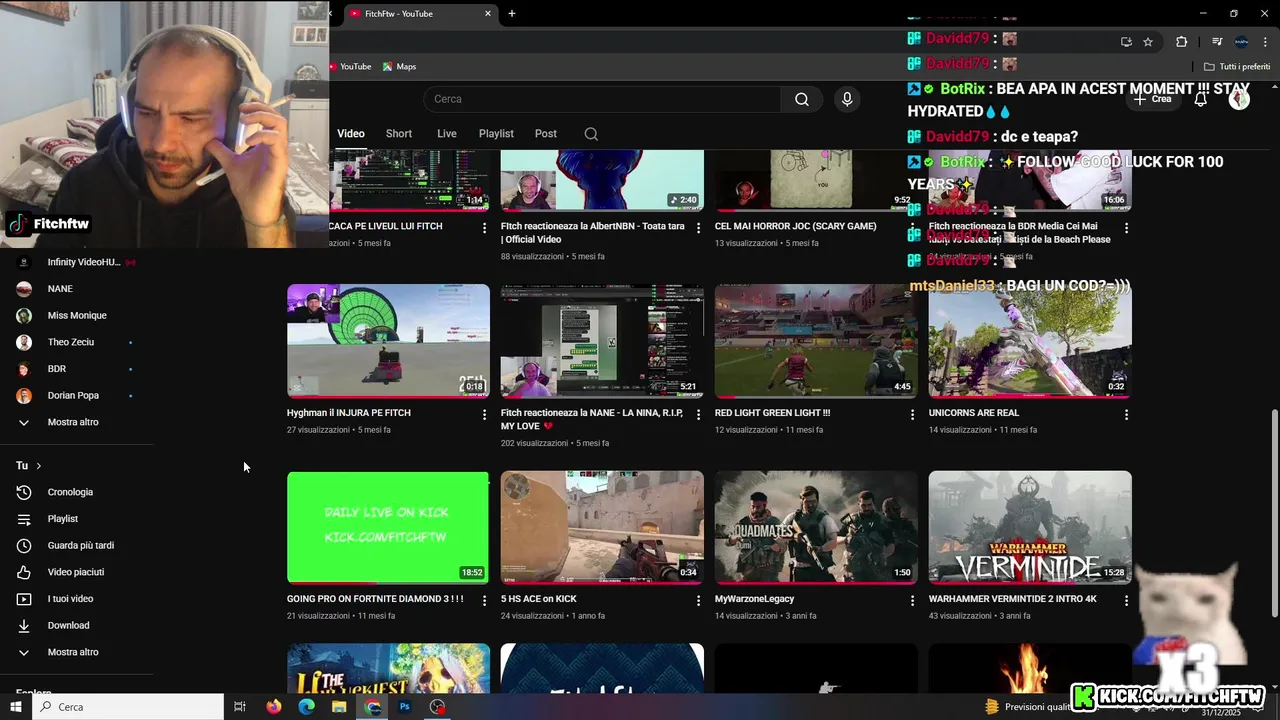The image size is (1280, 720).
Task: Click into the YouTube Cerca search field
Action: (x=602, y=99)
